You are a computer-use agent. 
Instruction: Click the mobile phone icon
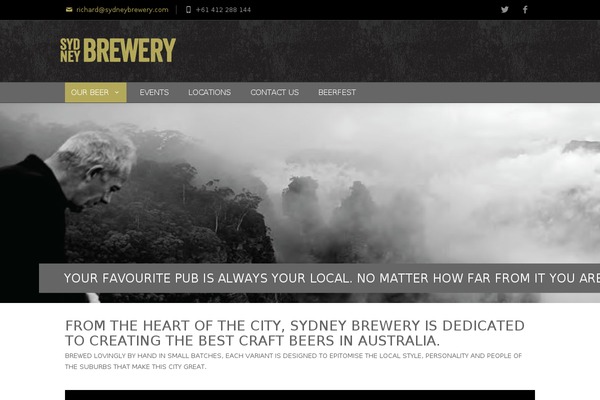tap(188, 10)
